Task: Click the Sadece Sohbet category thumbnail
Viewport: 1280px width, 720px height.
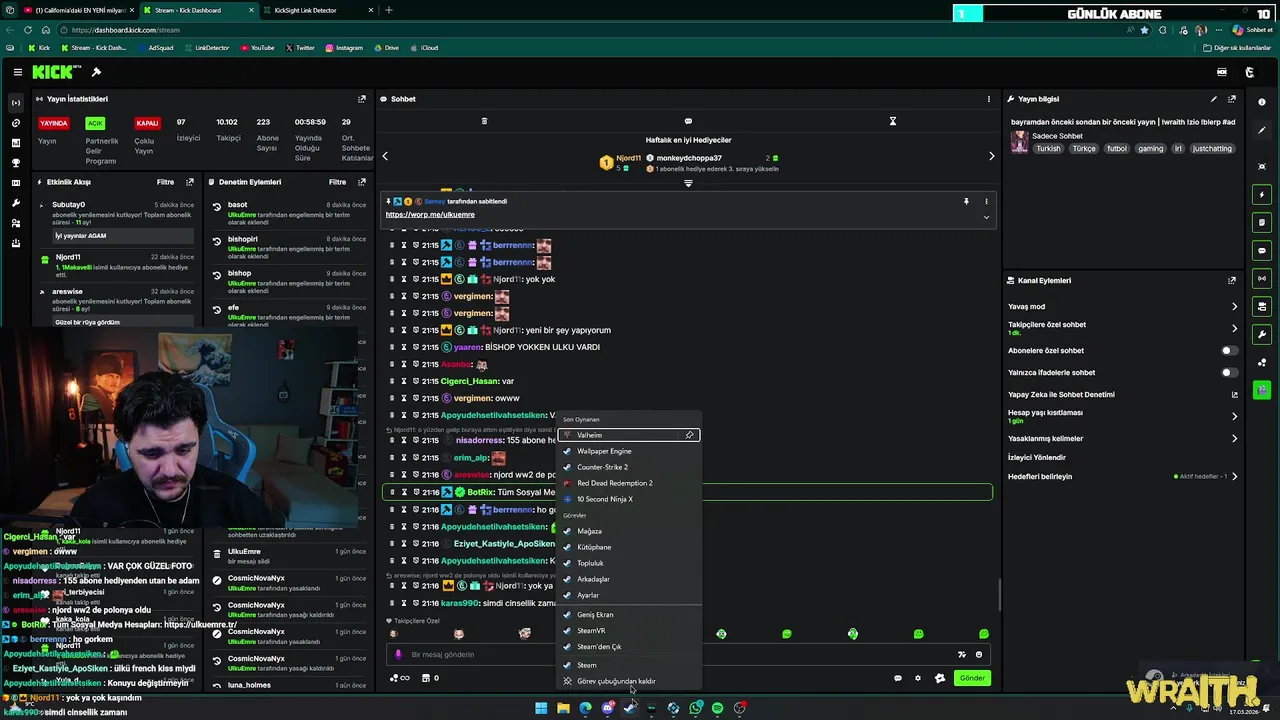Action: coord(1019,142)
